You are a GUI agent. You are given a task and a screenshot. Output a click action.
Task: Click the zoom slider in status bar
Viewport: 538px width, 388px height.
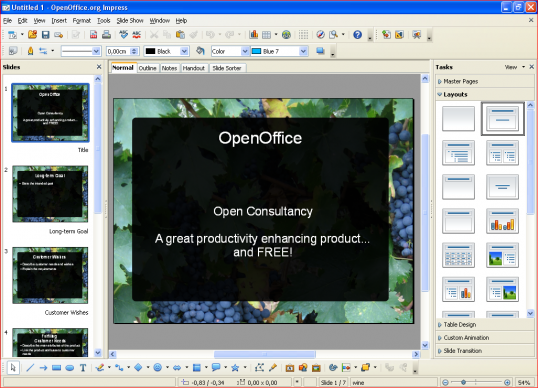click(476, 382)
